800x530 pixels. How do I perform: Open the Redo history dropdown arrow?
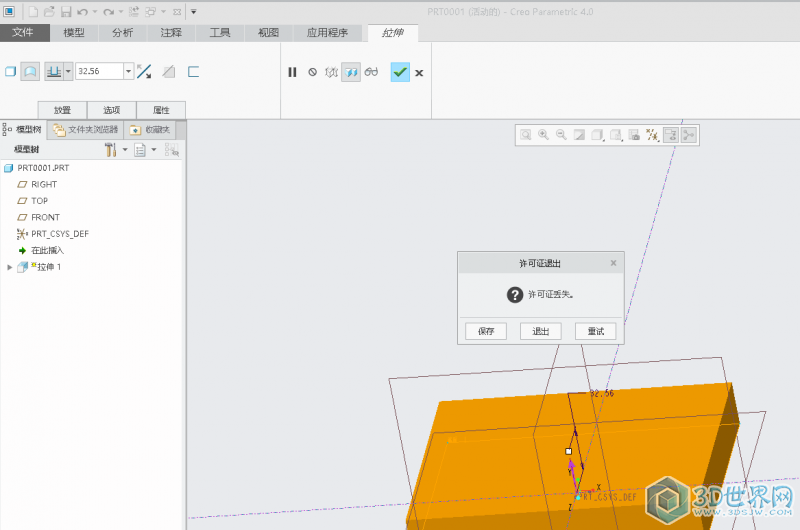coord(120,12)
